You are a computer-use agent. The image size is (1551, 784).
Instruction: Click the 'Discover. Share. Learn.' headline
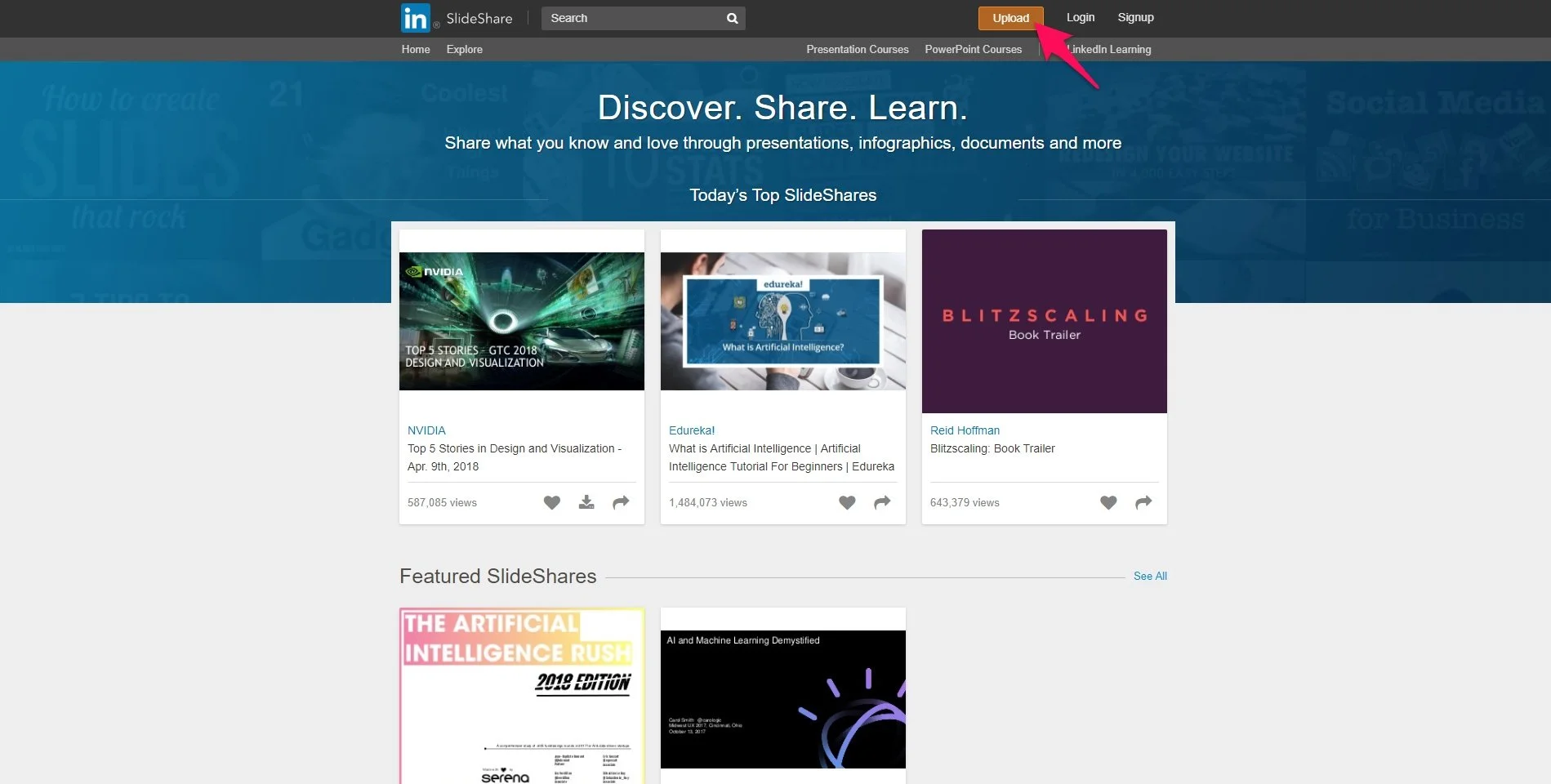[782, 107]
